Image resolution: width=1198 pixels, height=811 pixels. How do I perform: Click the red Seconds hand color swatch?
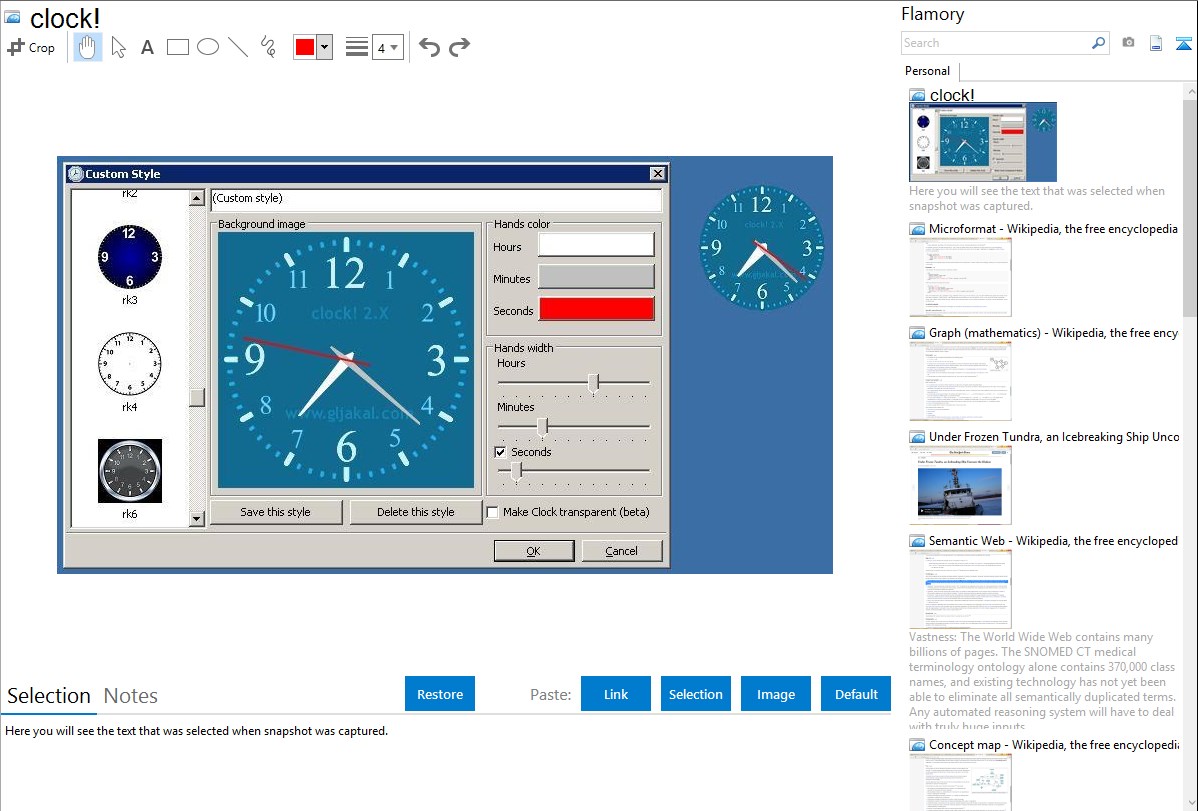[596, 309]
